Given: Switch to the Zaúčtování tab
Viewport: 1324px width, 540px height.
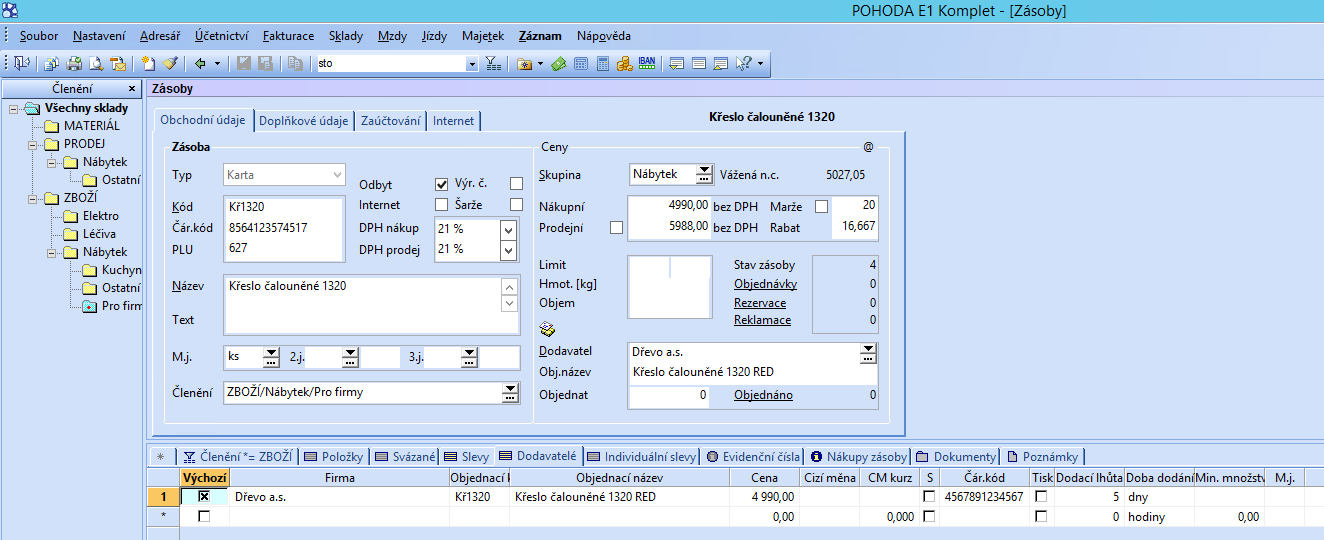Looking at the screenshot, I should point(390,120).
